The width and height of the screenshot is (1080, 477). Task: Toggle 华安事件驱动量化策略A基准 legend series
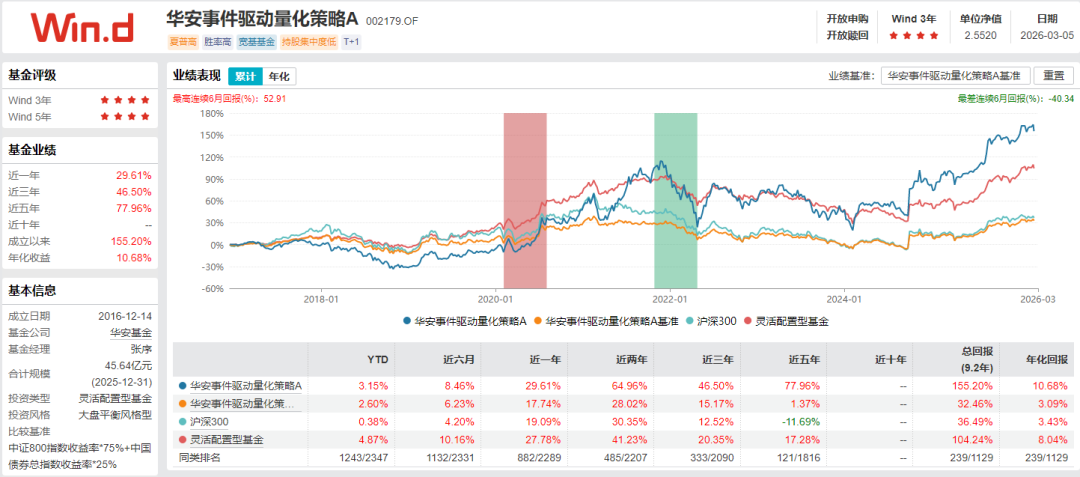607,321
